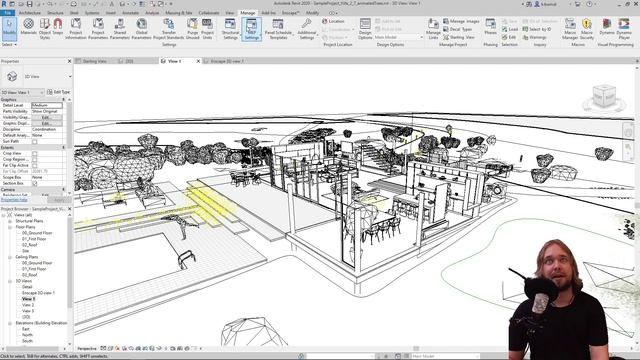640x360 pixels.
Task: Open the Architecture ribbon tab
Action: coord(30,13)
